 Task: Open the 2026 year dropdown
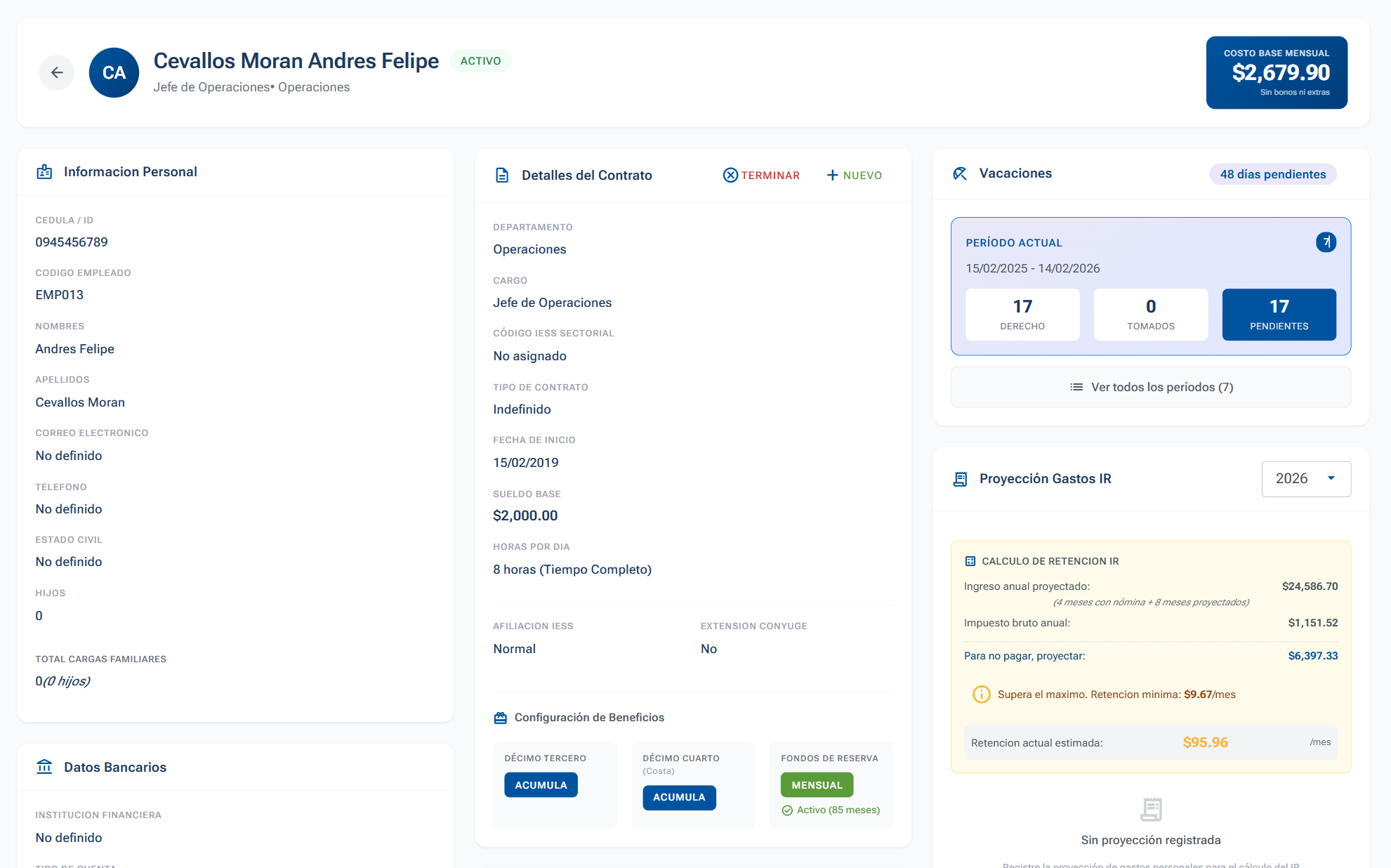[x=1305, y=479]
